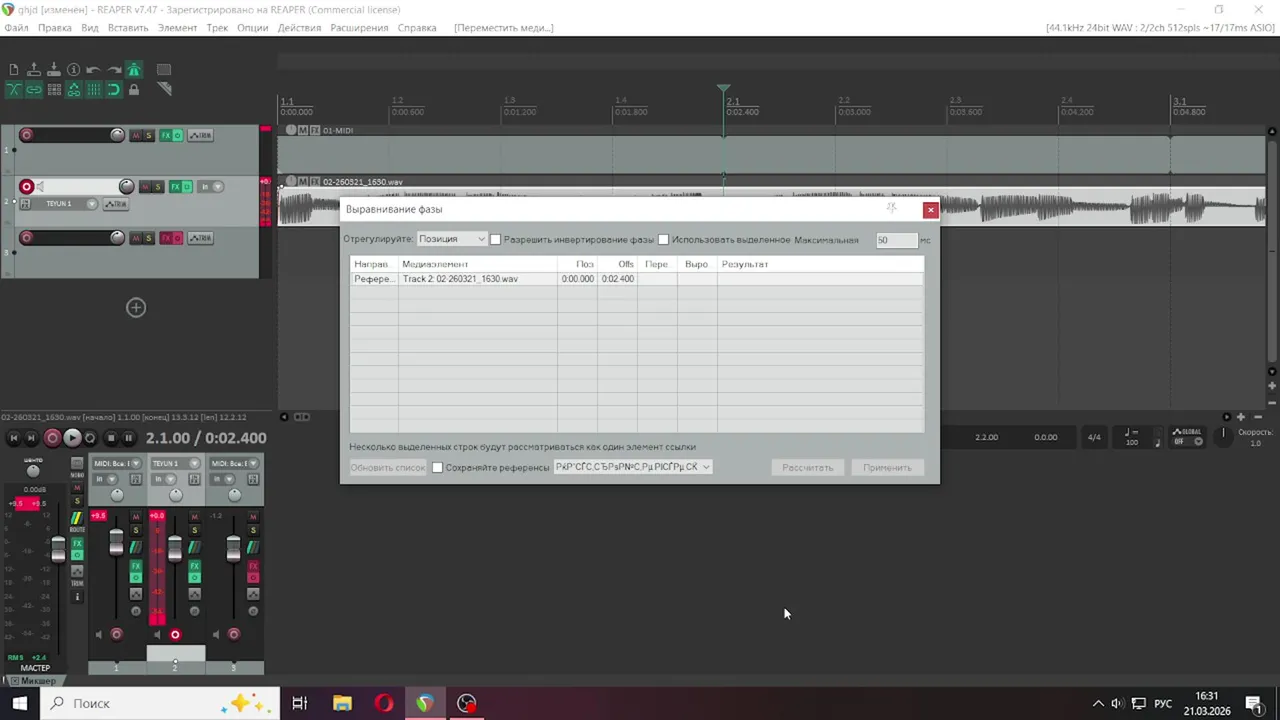Screen dimensions: 1280x720
Task: Check 'Сохраняйте референсы' checkbox
Action: point(437,468)
